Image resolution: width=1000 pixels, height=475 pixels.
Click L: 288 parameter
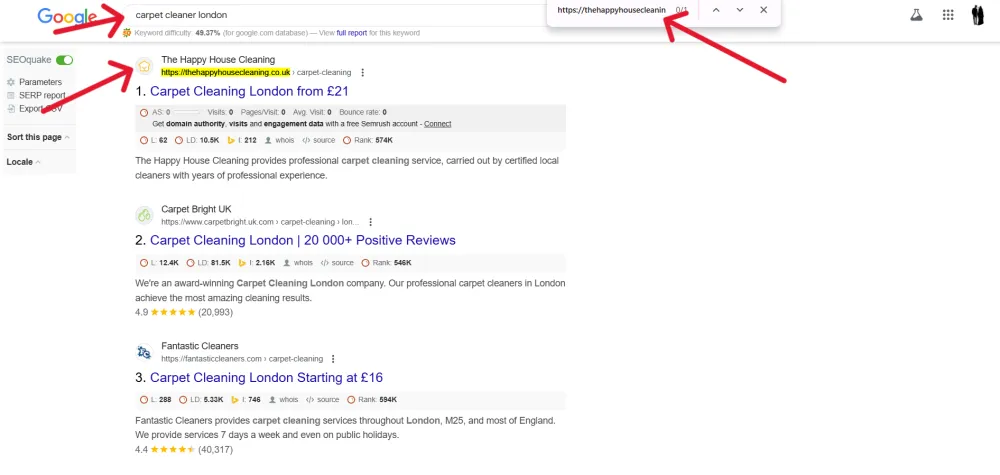(156, 400)
